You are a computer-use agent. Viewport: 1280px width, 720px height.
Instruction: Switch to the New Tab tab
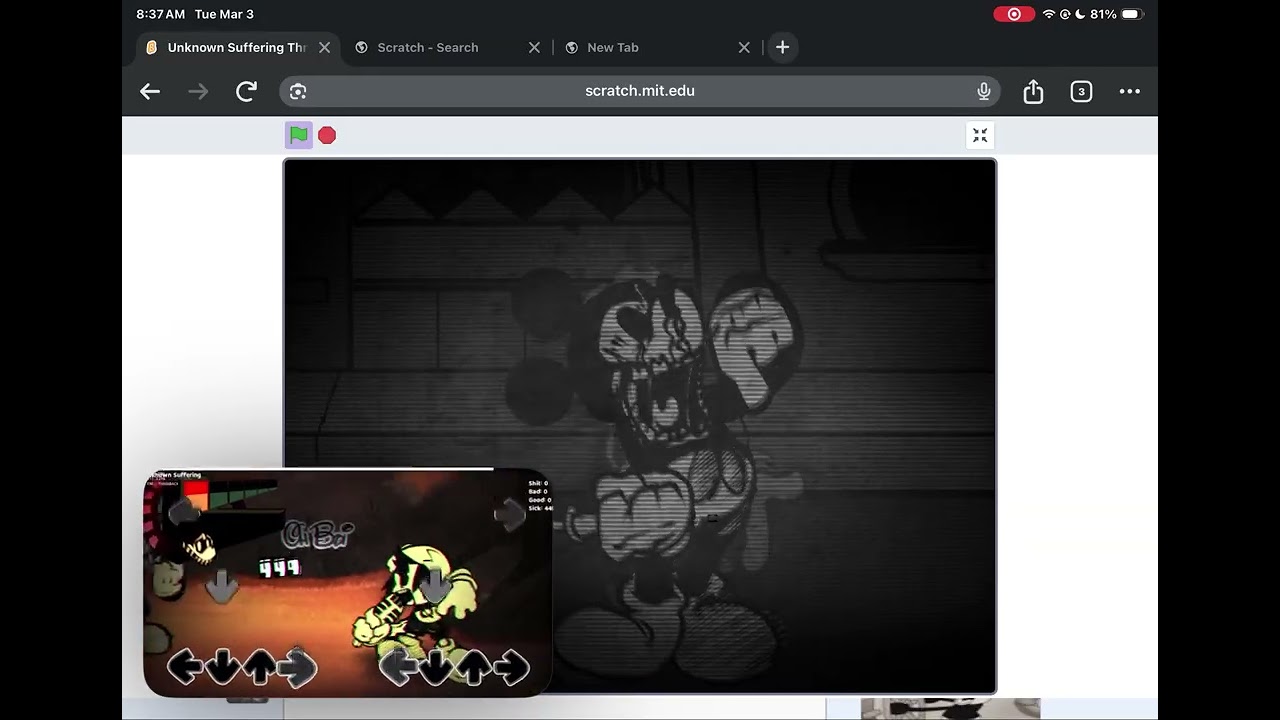coord(613,47)
